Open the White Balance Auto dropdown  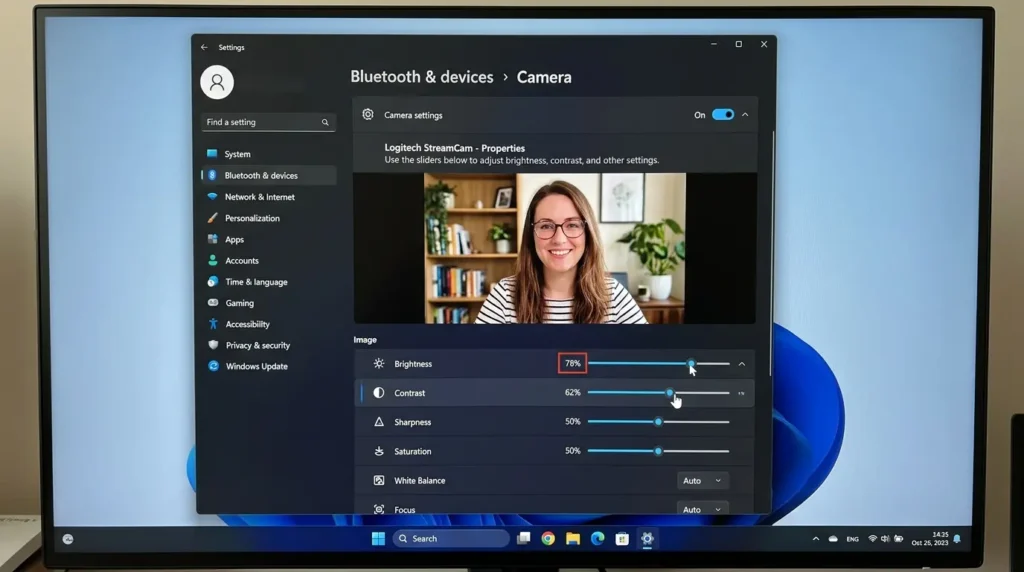[702, 481]
